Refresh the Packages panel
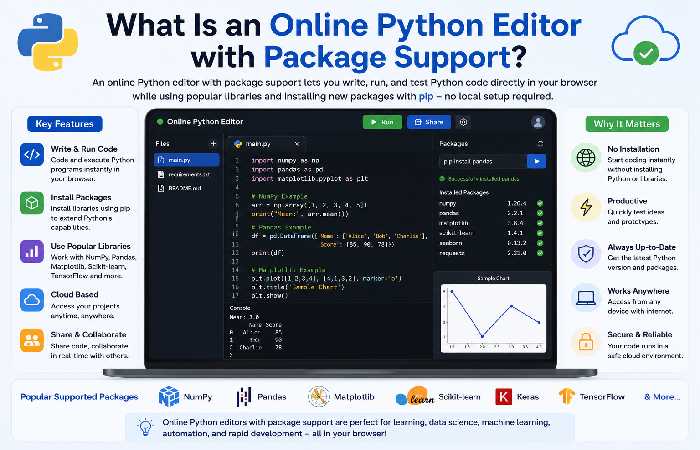This screenshot has width=700, height=450. click(540, 144)
